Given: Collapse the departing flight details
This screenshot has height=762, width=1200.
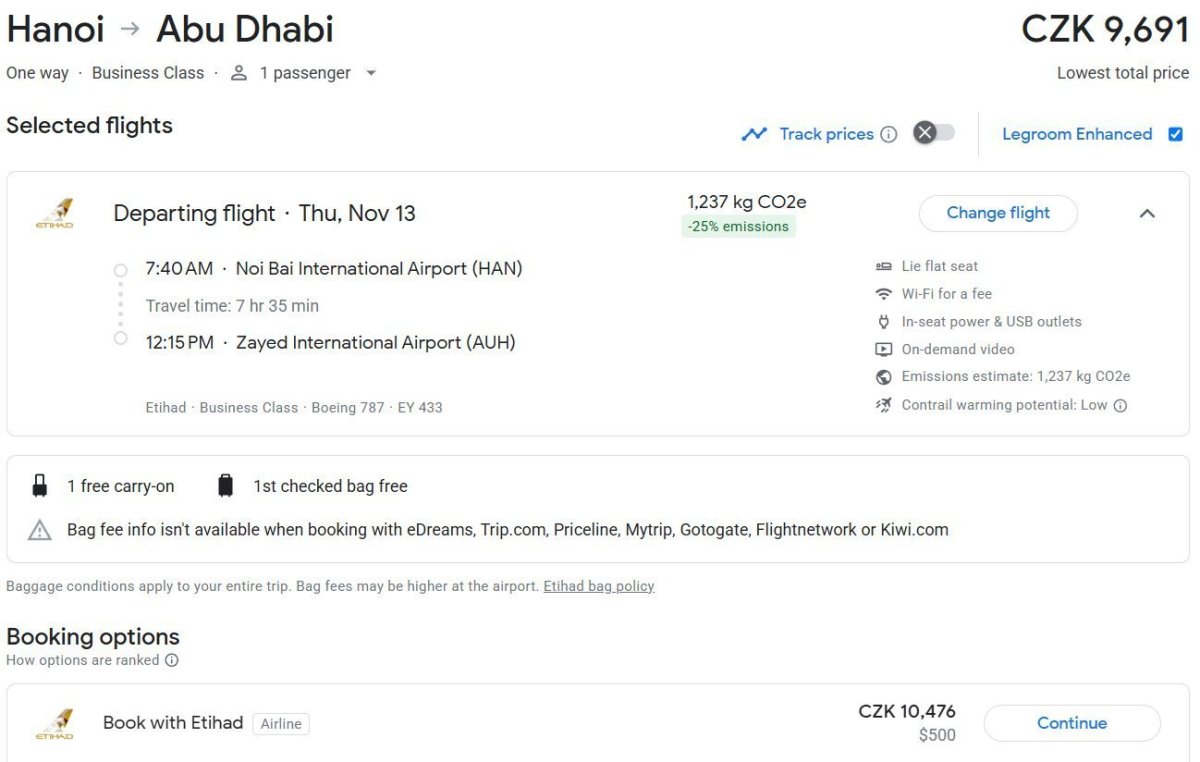Looking at the screenshot, I should (x=1147, y=213).
